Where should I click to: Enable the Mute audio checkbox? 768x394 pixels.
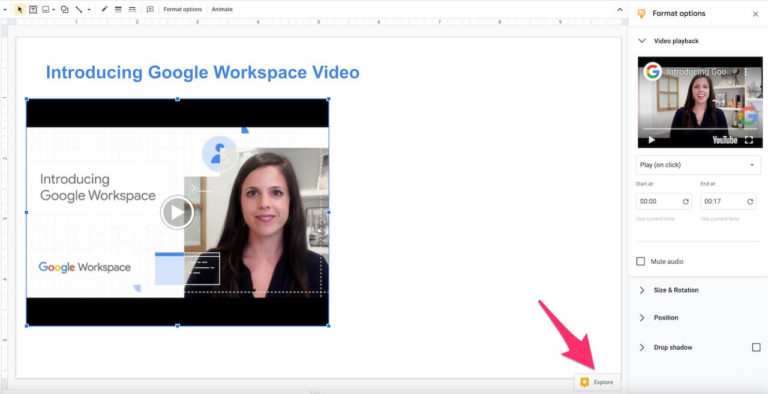point(641,261)
